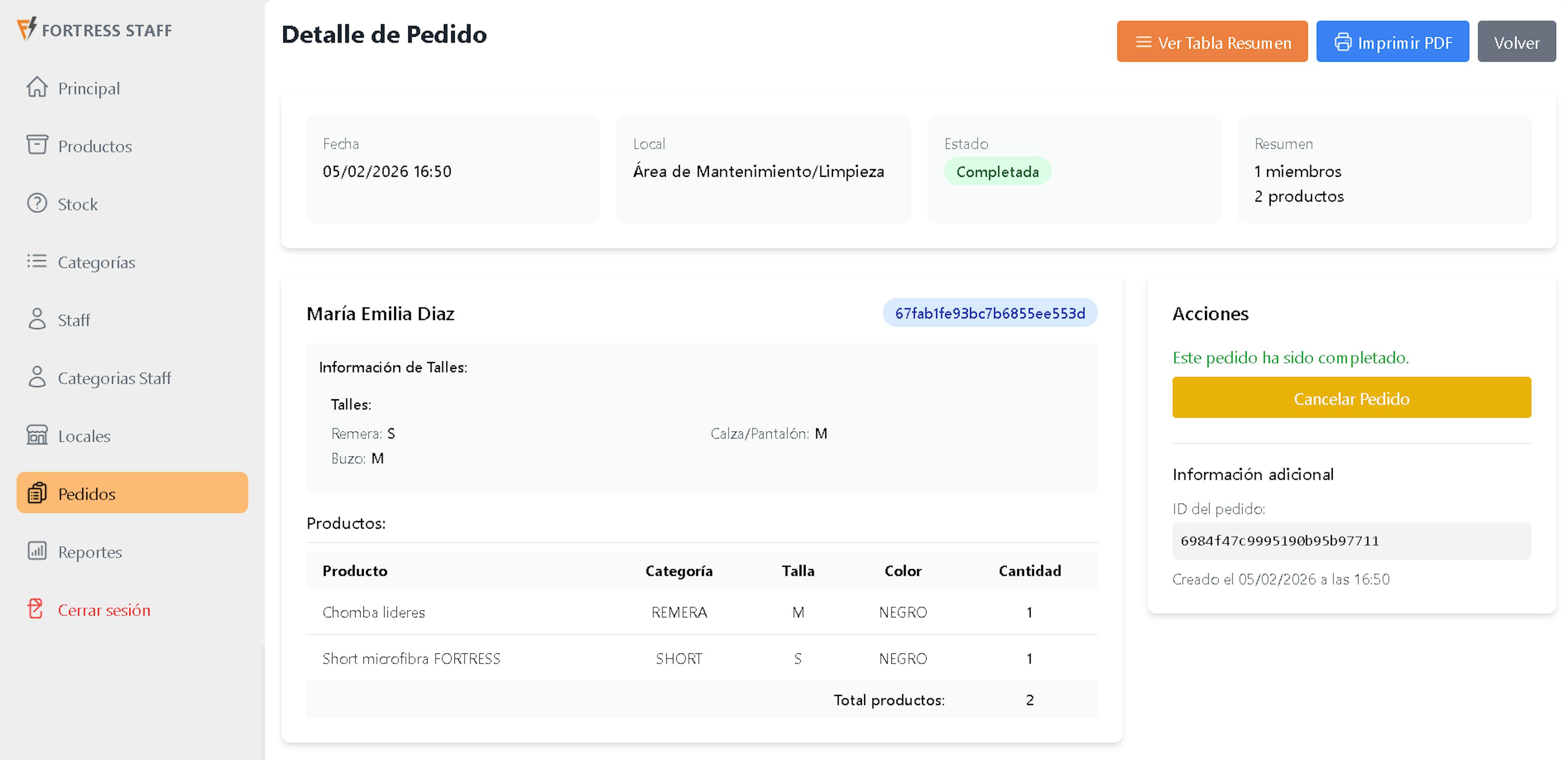The height and width of the screenshot is (760, 1568).
Task: Click the storefront icon beside Locales
Action: 36,435
